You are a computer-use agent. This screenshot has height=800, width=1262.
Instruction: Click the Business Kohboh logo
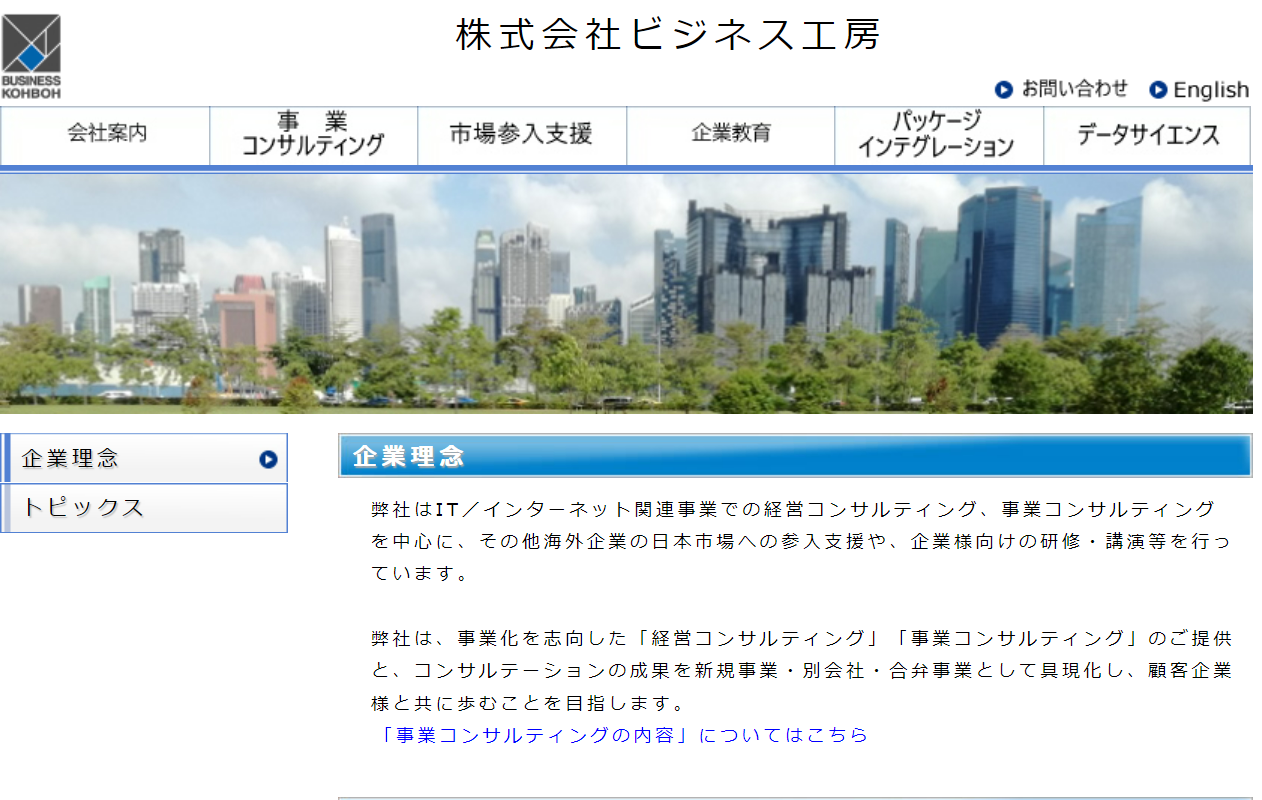tap(31, 56)
